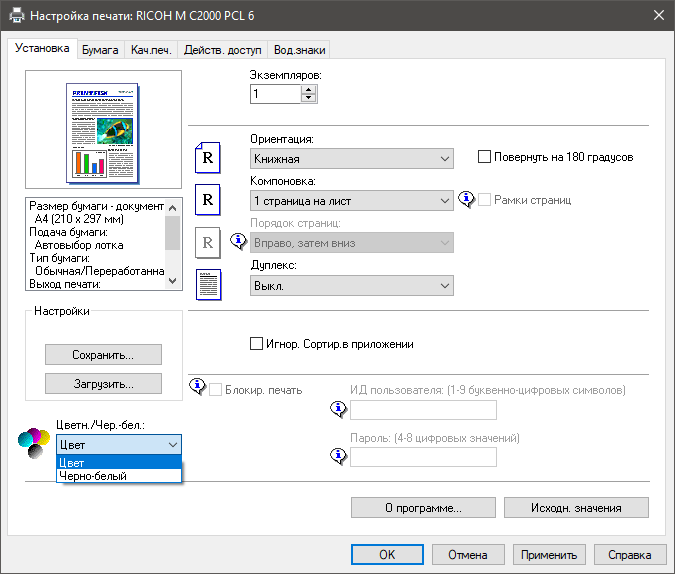Viewport: 675px width, 574px height.
Task: Click the info icon beside user ID field
Action: [x=339, y=408]
